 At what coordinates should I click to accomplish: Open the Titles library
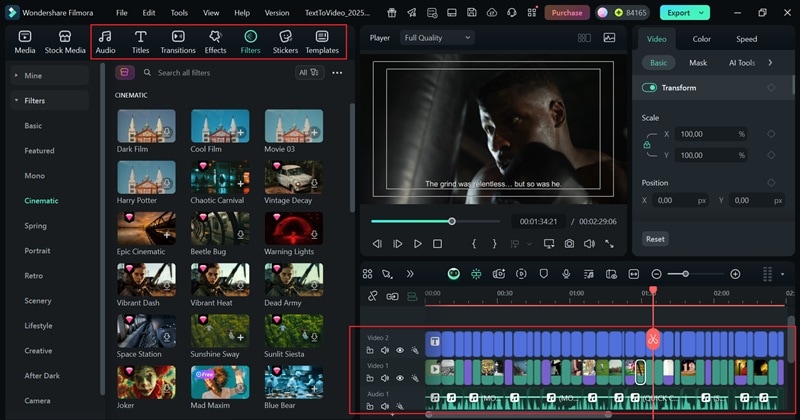(140, 42)
